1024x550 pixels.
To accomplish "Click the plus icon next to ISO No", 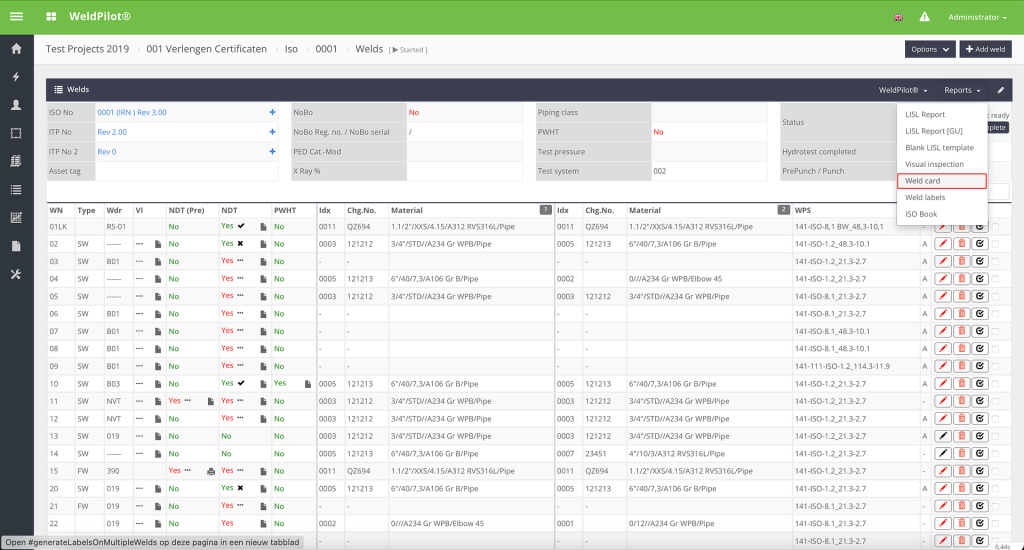I will pyautogui.click(x=272, y=112).
